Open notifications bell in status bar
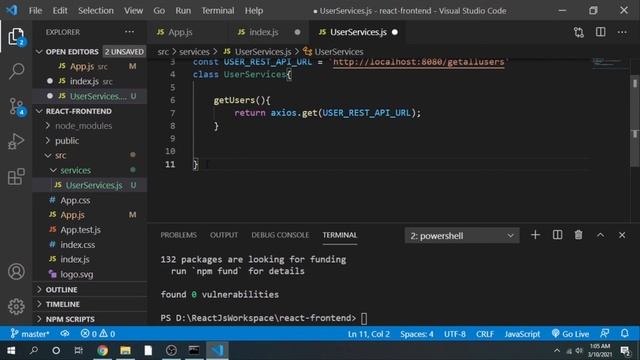640x360 pixels. click(x=625, y=333)
